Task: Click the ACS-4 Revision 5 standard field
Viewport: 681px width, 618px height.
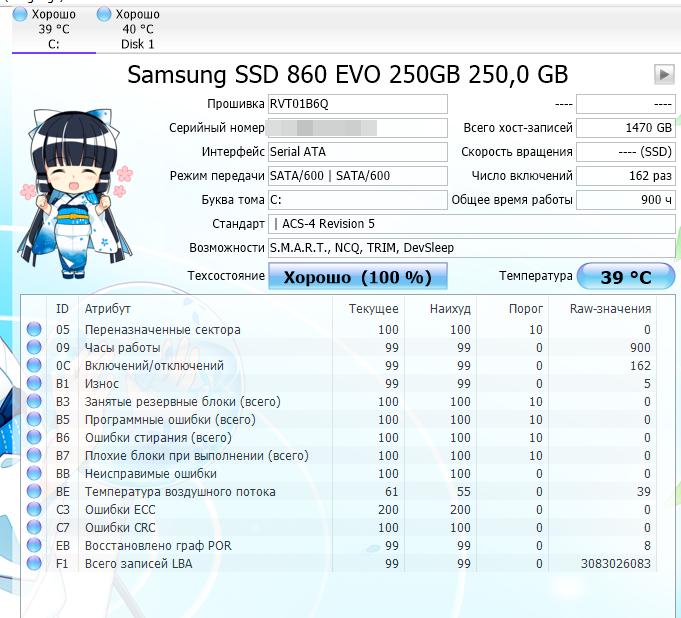Action: click(471, 224)
